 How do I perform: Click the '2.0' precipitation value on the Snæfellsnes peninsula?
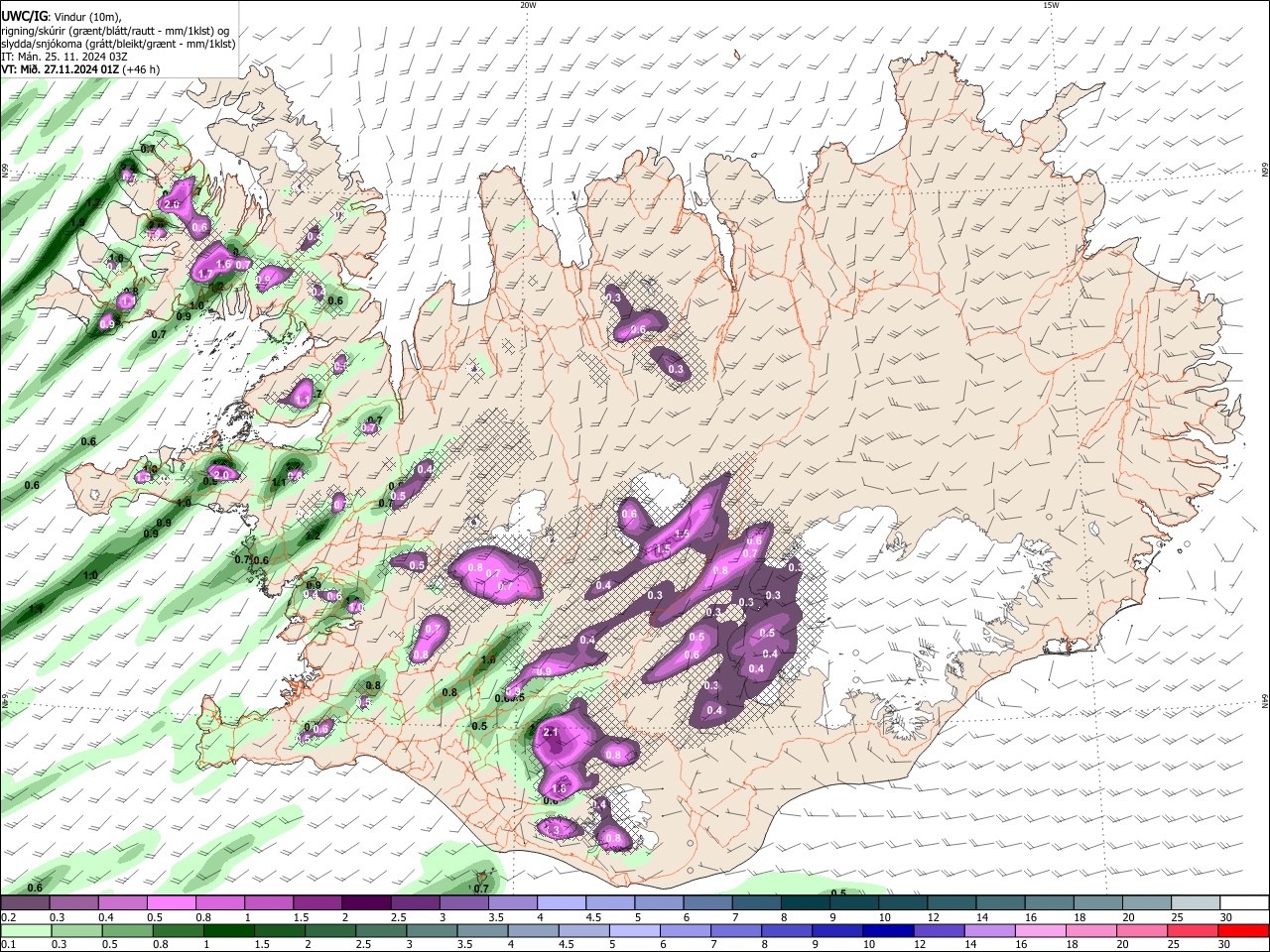coord(221,475)
